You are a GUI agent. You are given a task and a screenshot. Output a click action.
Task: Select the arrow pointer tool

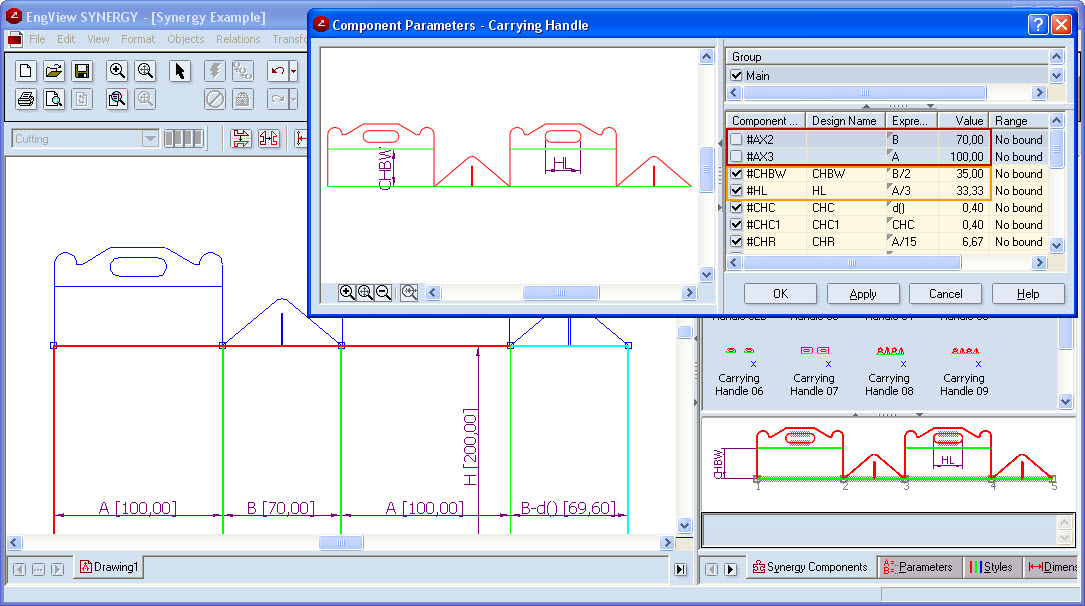coord(179,71)
